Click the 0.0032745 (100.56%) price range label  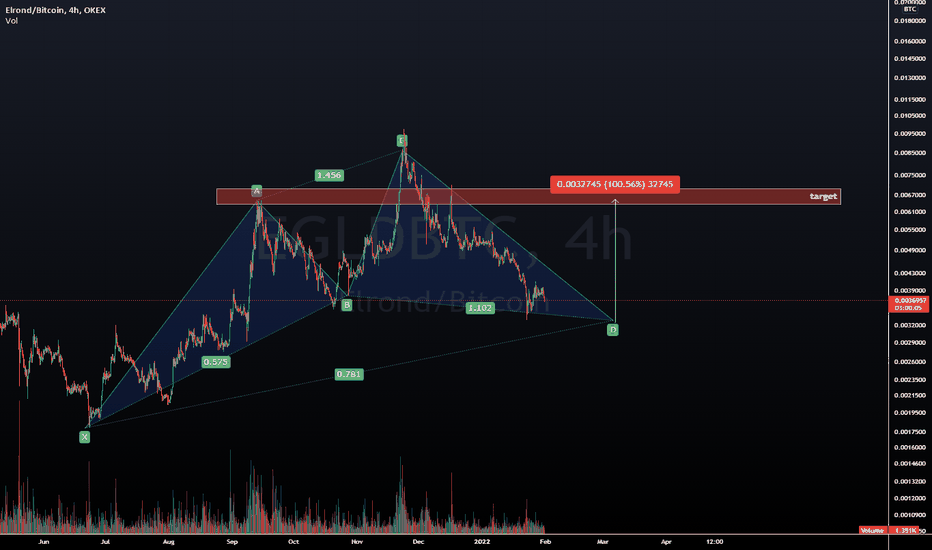pyautogui.click(x=615, y=184)
